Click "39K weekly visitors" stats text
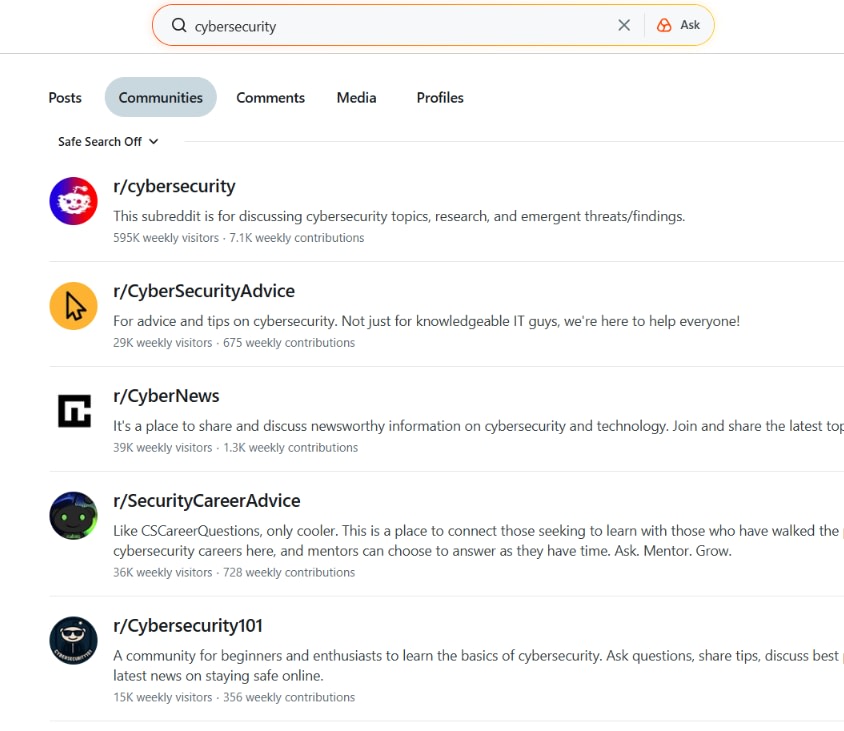This screenshot has height=731, width=844. point(163,448)
